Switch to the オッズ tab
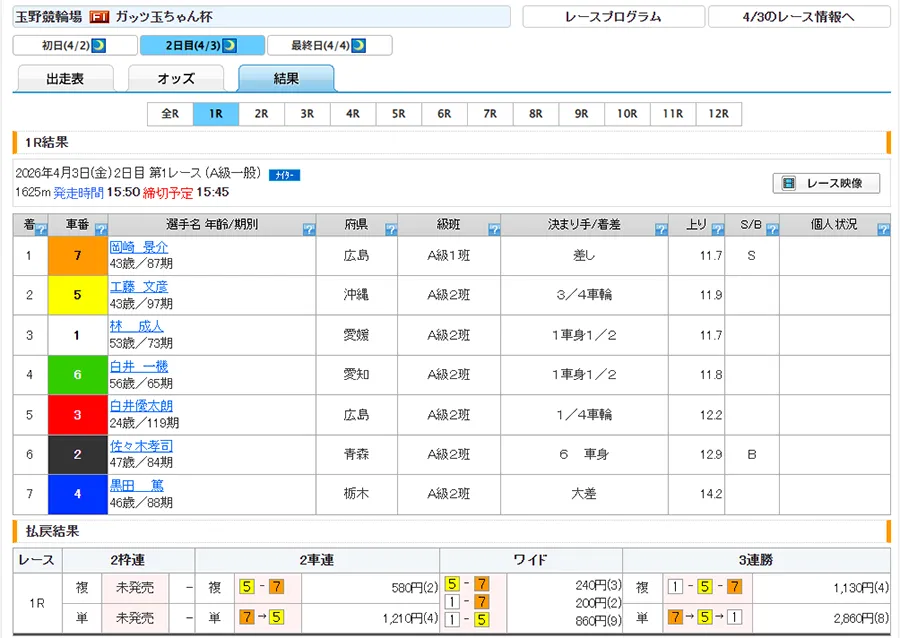The width and height of the screenshot is (900, 638). click(x=176, y=79)
